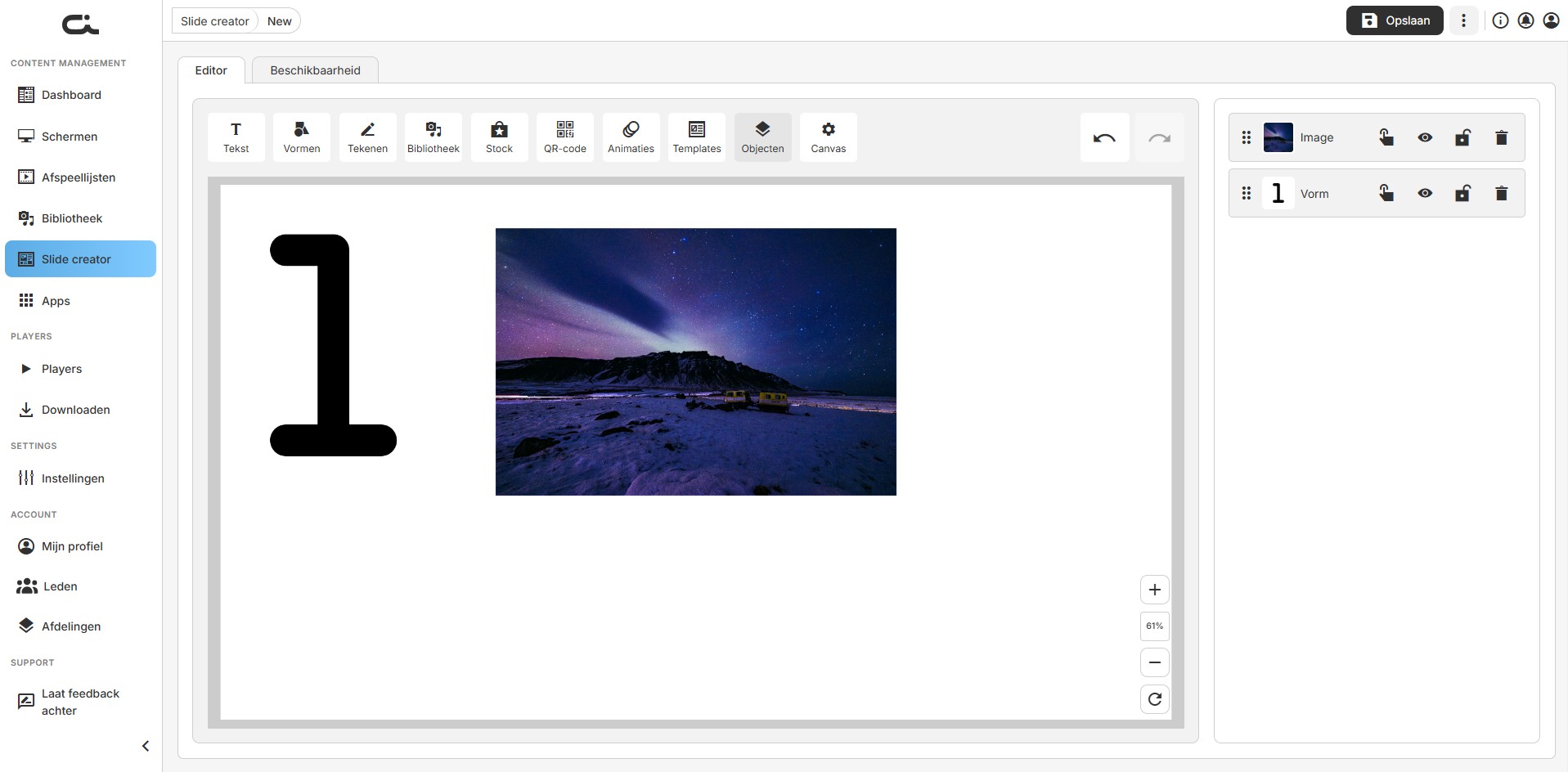1568x772 pixels.
Task: Hide the Vorm layer
Action: point(1425,193)
